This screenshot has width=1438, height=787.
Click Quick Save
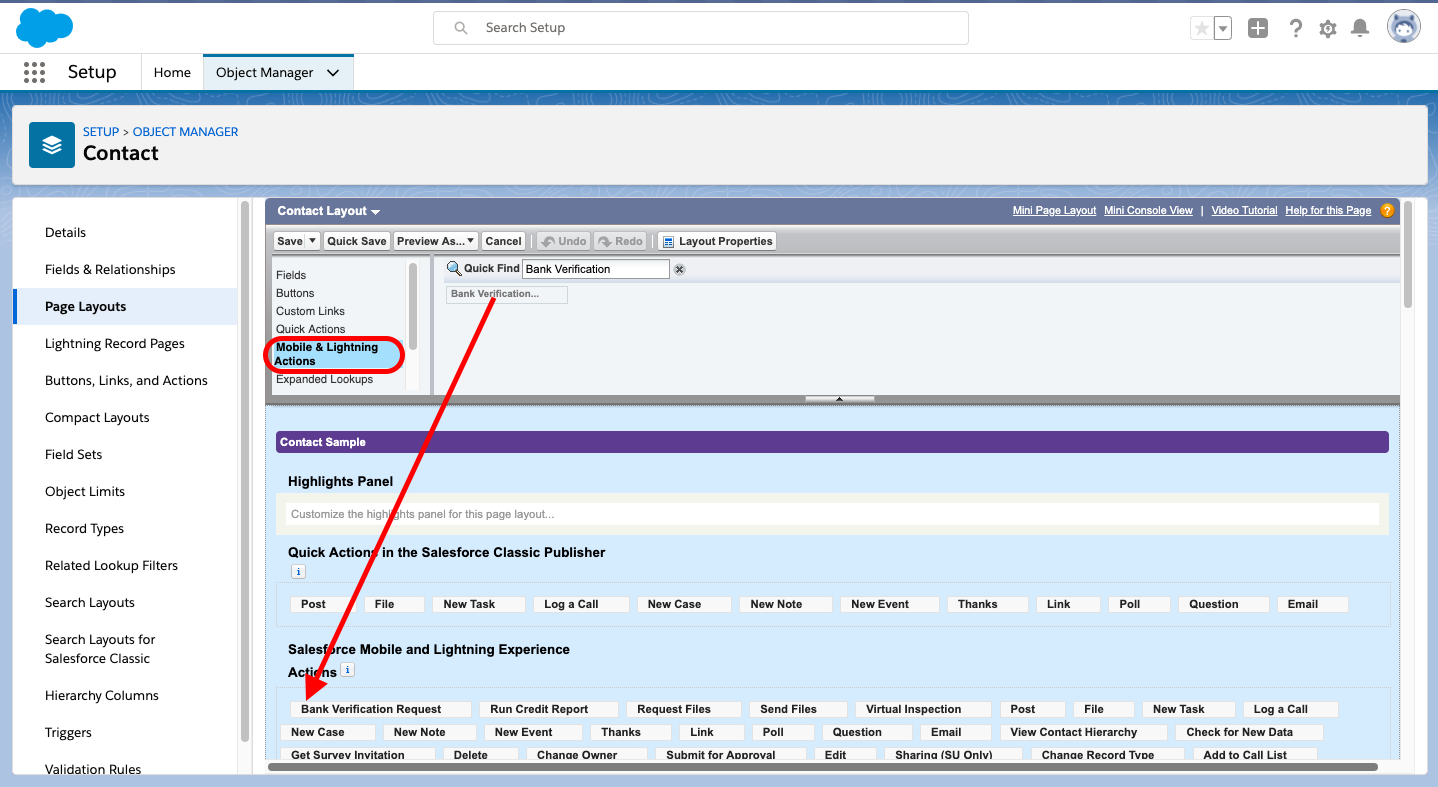coord(357,241)
